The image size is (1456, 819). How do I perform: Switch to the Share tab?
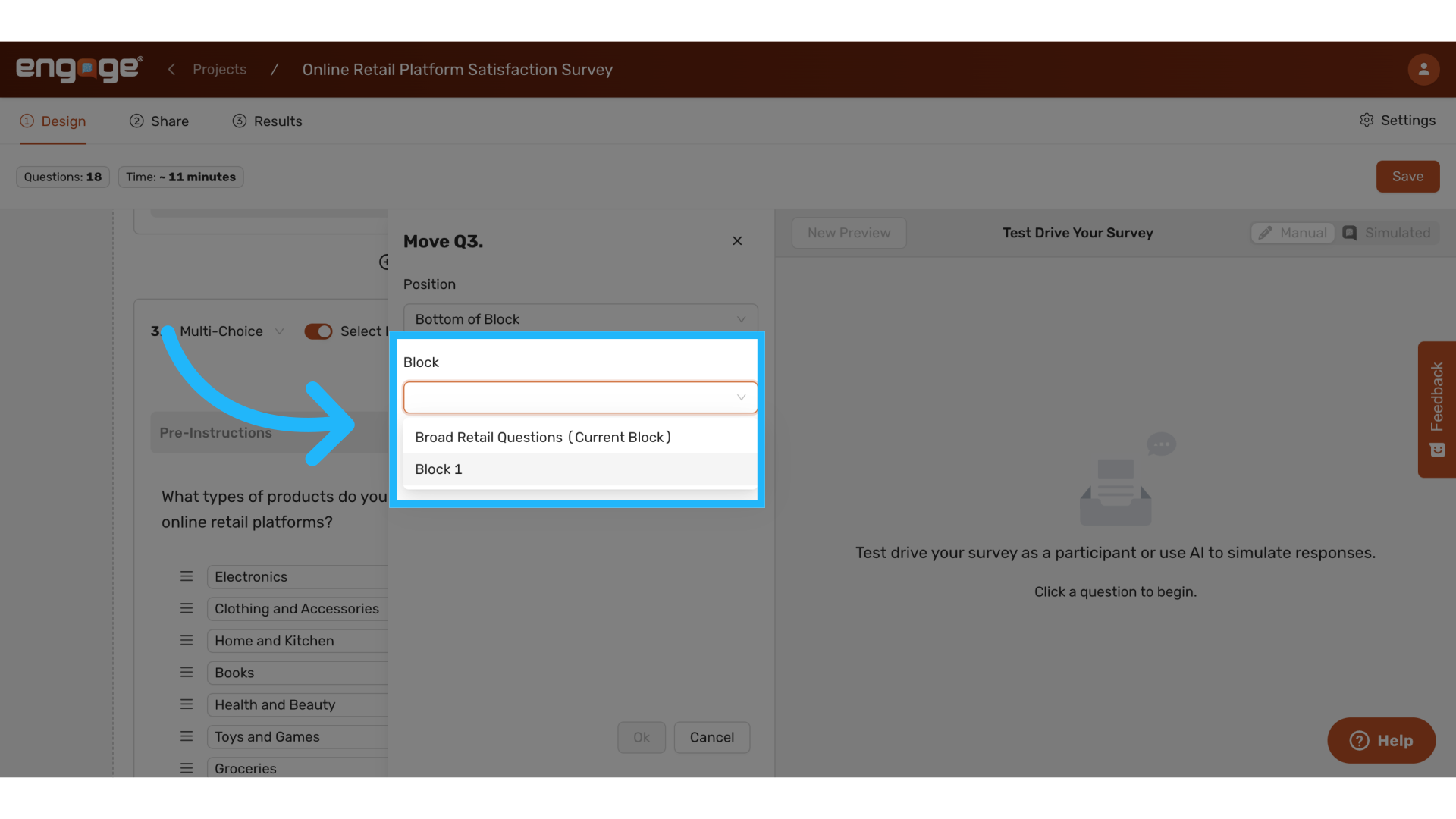click(x=159, y=121)
